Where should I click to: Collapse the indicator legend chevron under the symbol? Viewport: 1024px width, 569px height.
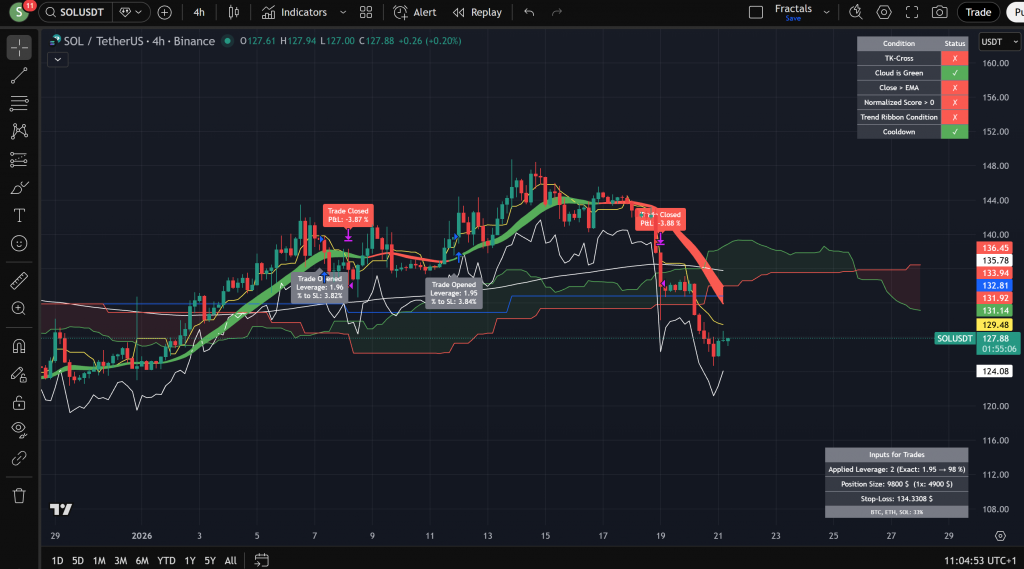[x=56, y=59]
